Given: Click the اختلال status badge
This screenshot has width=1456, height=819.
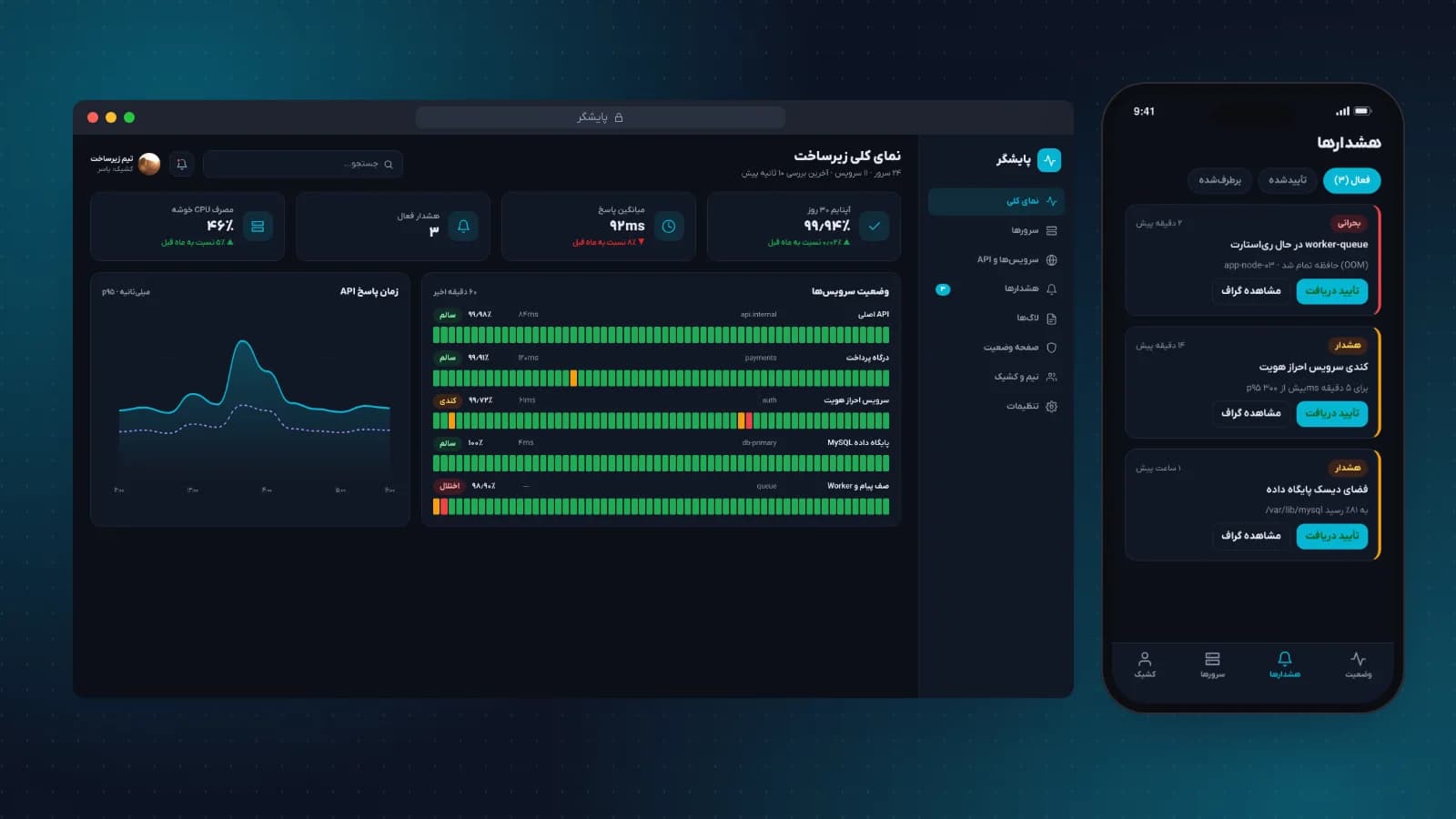Looking at the screenshot, I should 450,486.
